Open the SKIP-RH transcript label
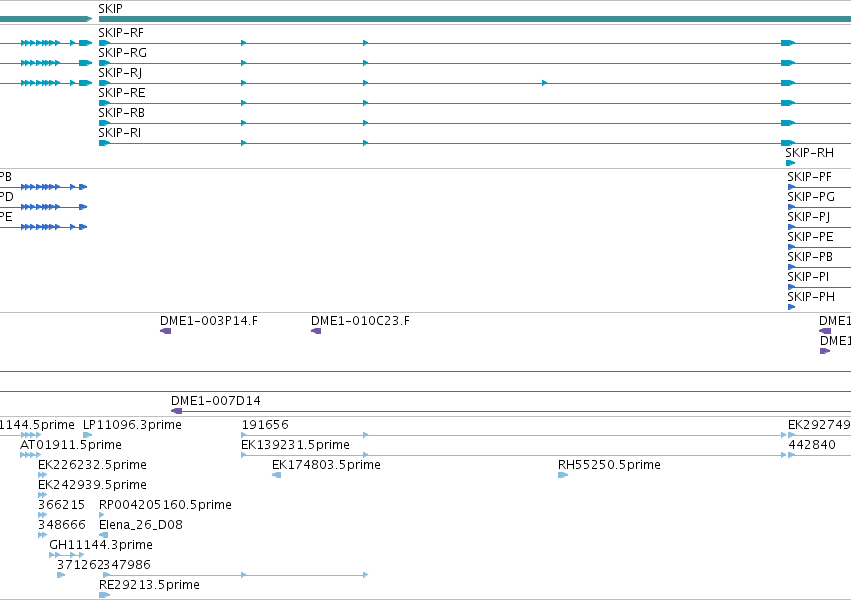 point(809,153)
